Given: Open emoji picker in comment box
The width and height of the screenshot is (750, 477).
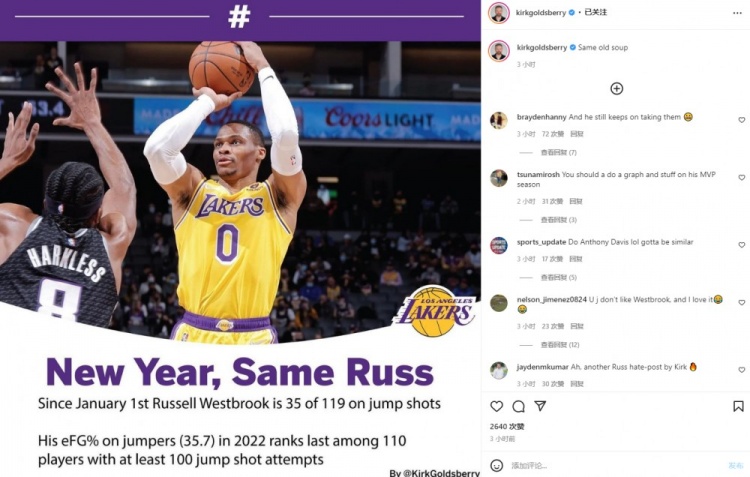Looking at the screenshot, I should pyautogui.click(x=496, y=465).
